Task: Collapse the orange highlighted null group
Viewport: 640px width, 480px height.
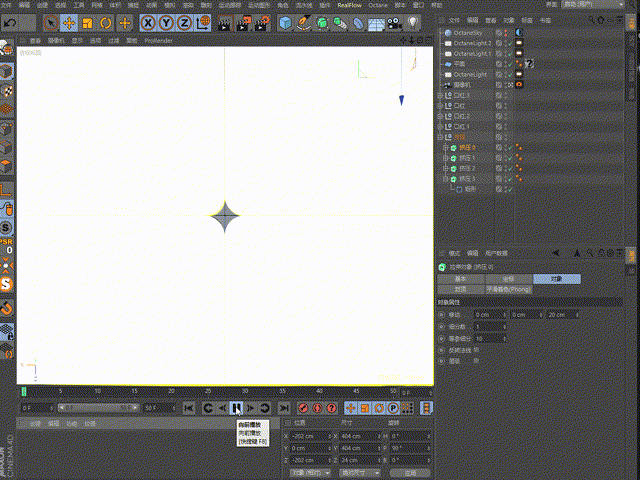Action: [x=440, y=137]
